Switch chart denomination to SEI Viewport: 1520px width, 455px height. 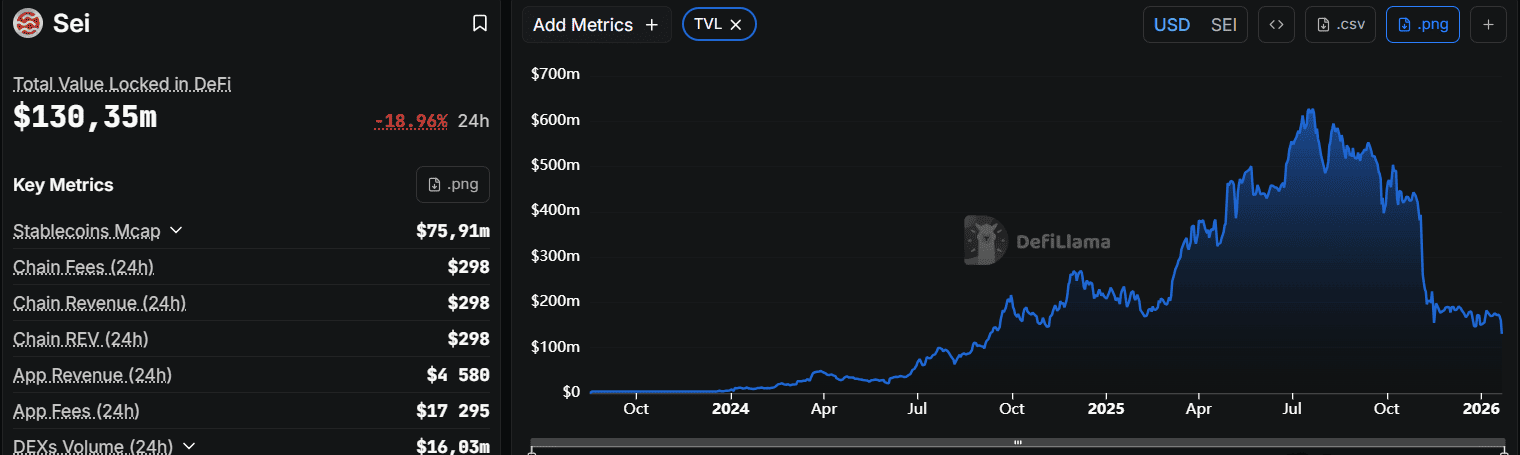tap(1223, 25)
